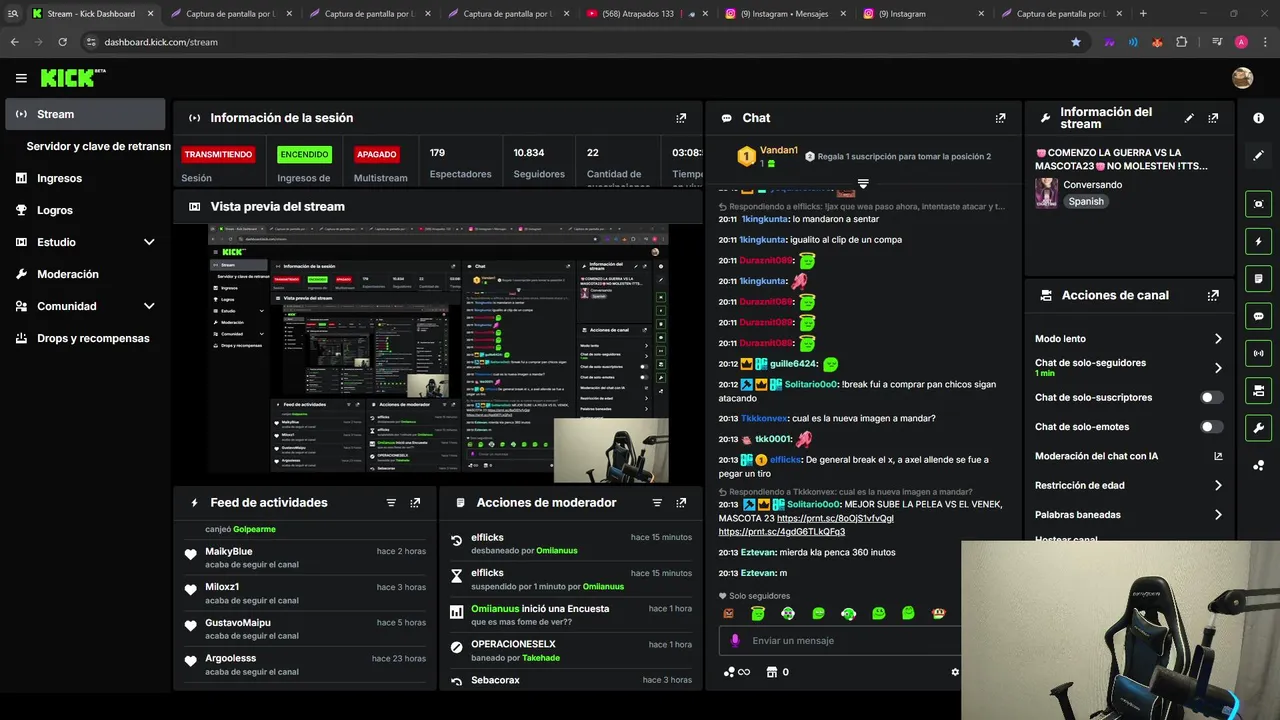Image resolution: width=1280 pixels, height=720 pixels.
Task: Click the channel points icon below chat input
Action: [730, 672]
